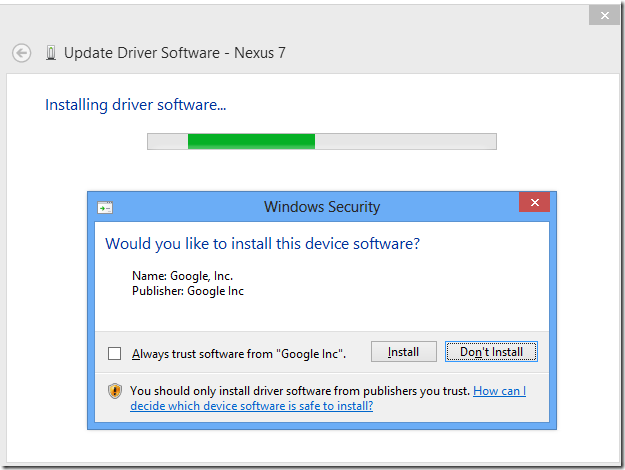Click the green driver installation progress bar
Image resolution: width=625 pixels, height=470 pixels.
322,142
